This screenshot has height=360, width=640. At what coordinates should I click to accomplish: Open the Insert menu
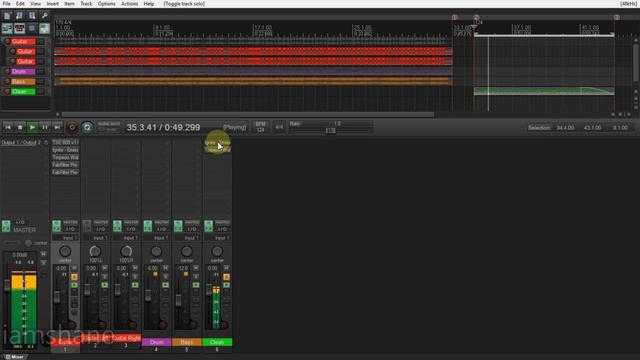click(52, 4)
